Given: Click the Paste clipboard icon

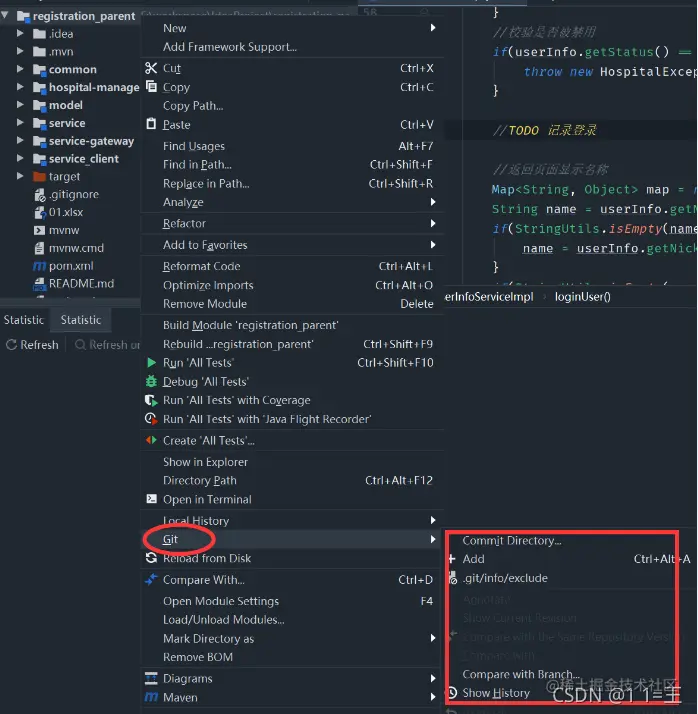Looking at the screenshot, I should 151,124.
